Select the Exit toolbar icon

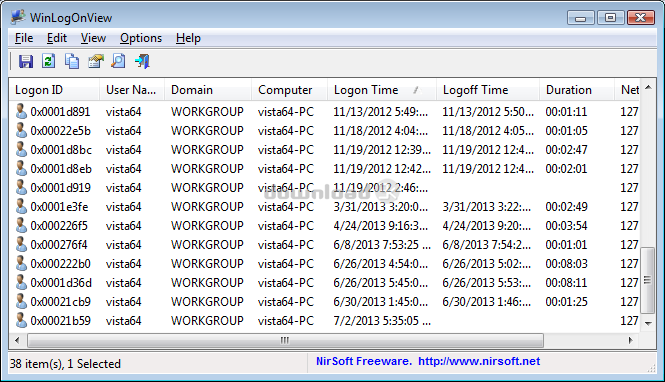click(x=142, y=61)
